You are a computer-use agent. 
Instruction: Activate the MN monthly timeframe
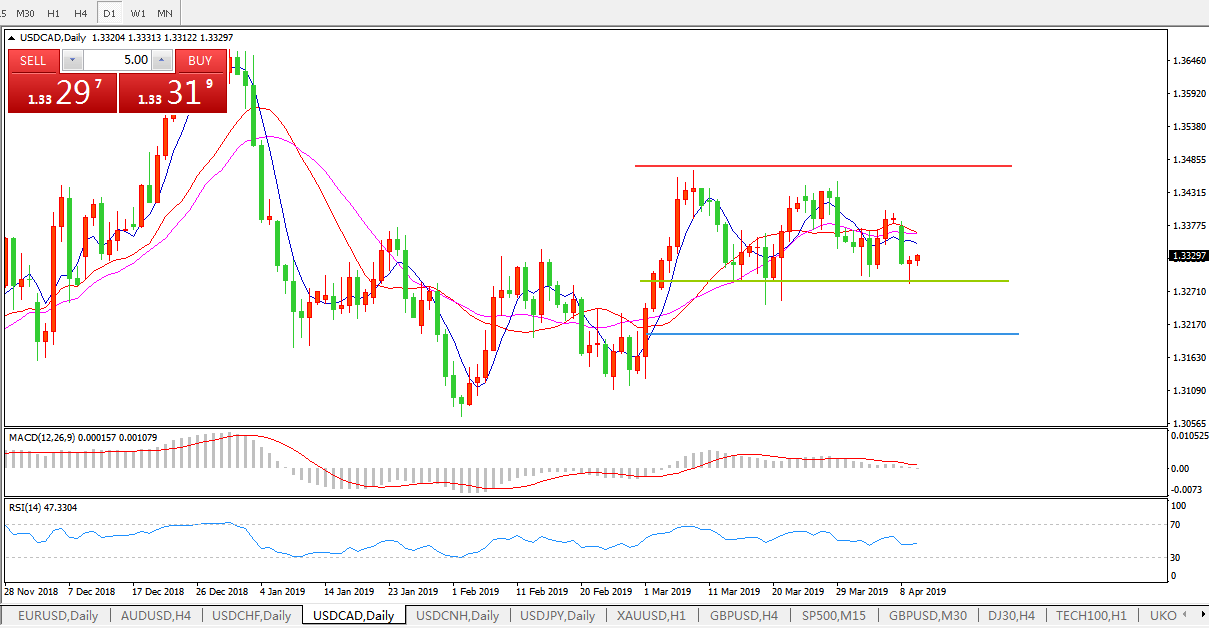[165, 13]
